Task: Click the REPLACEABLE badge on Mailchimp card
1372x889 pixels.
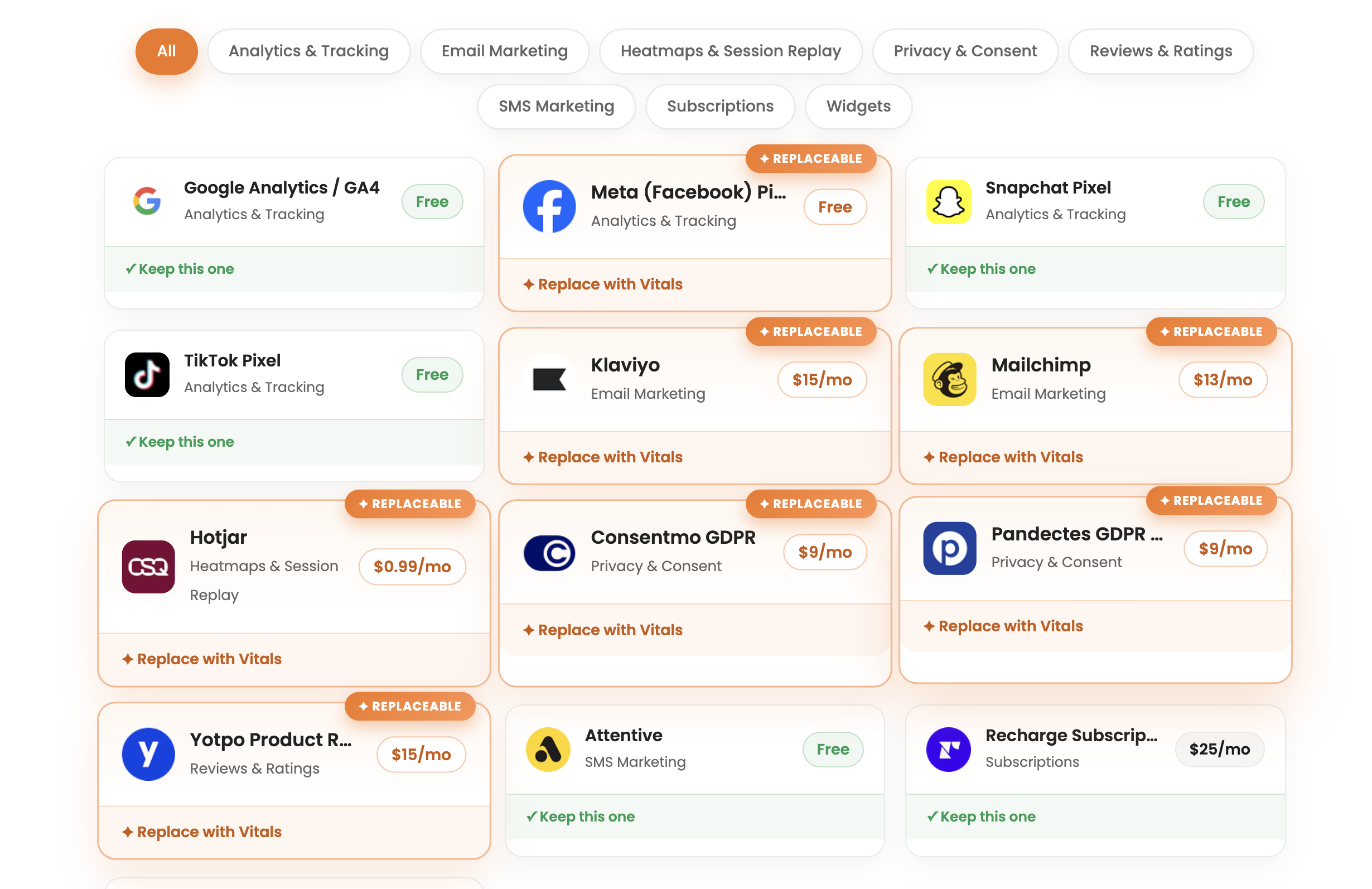Action: pyautogui.click(x=1211, y=331)
